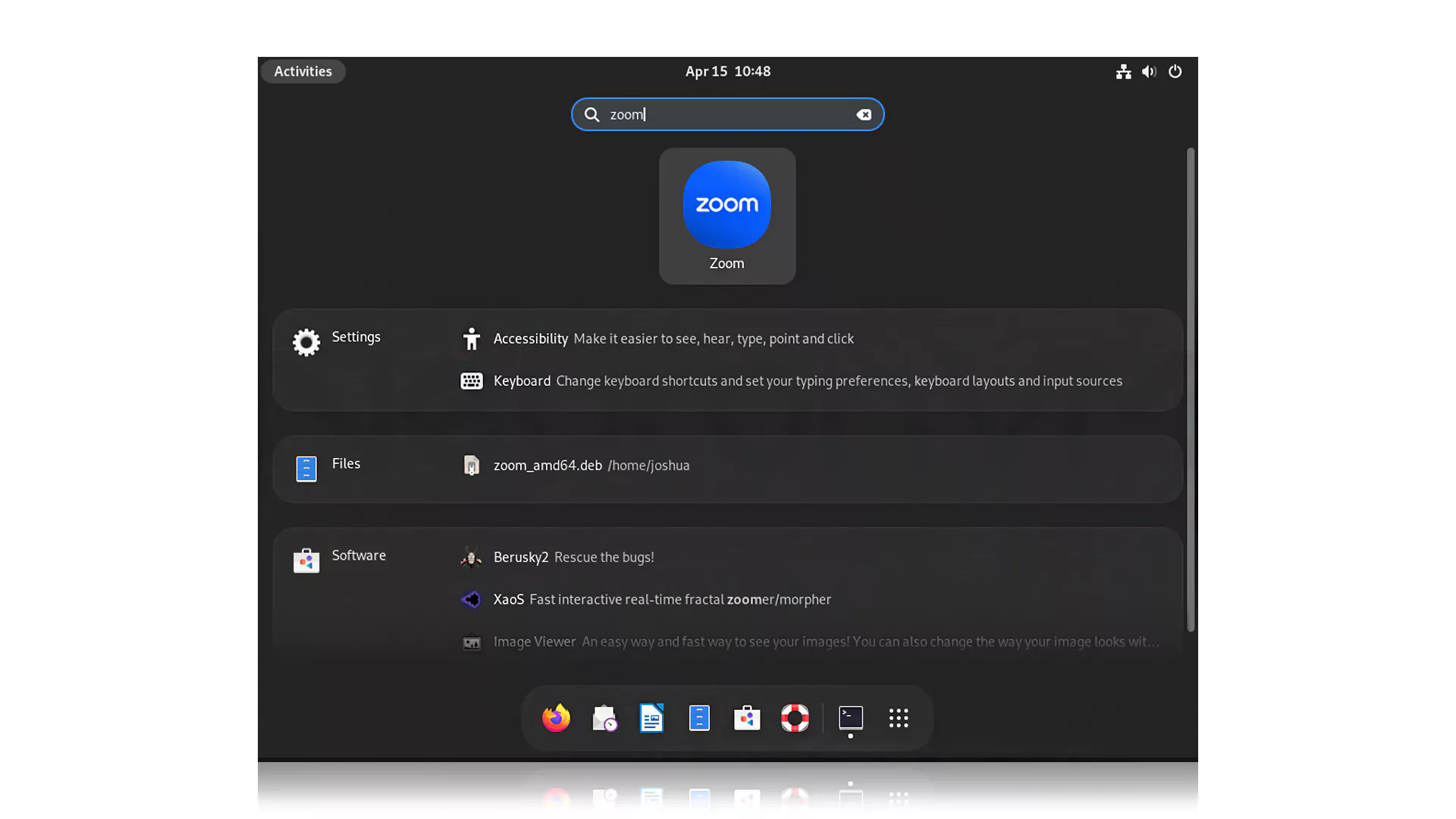
Task: Open the mail and calendar app in the dock
Action: [x=604, y=717]
